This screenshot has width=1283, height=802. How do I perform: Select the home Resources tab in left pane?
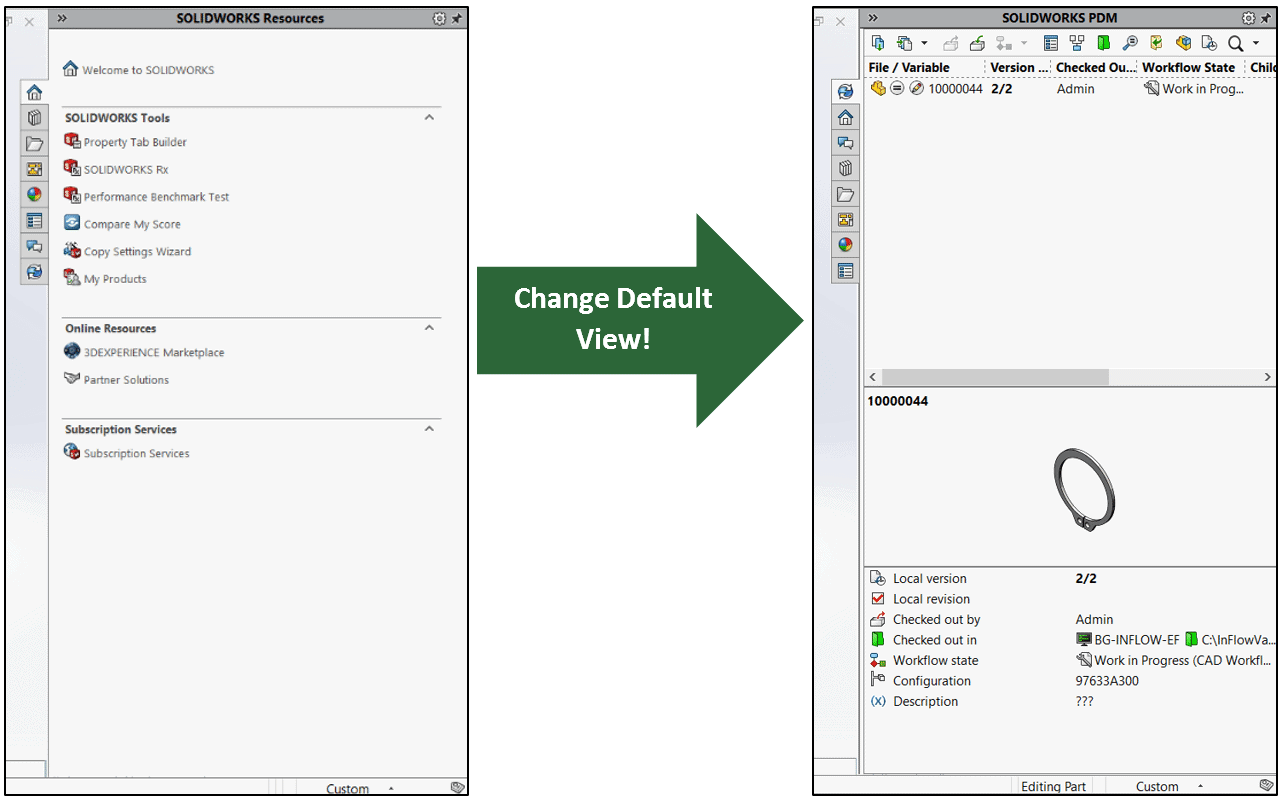[x=34, y=92]
